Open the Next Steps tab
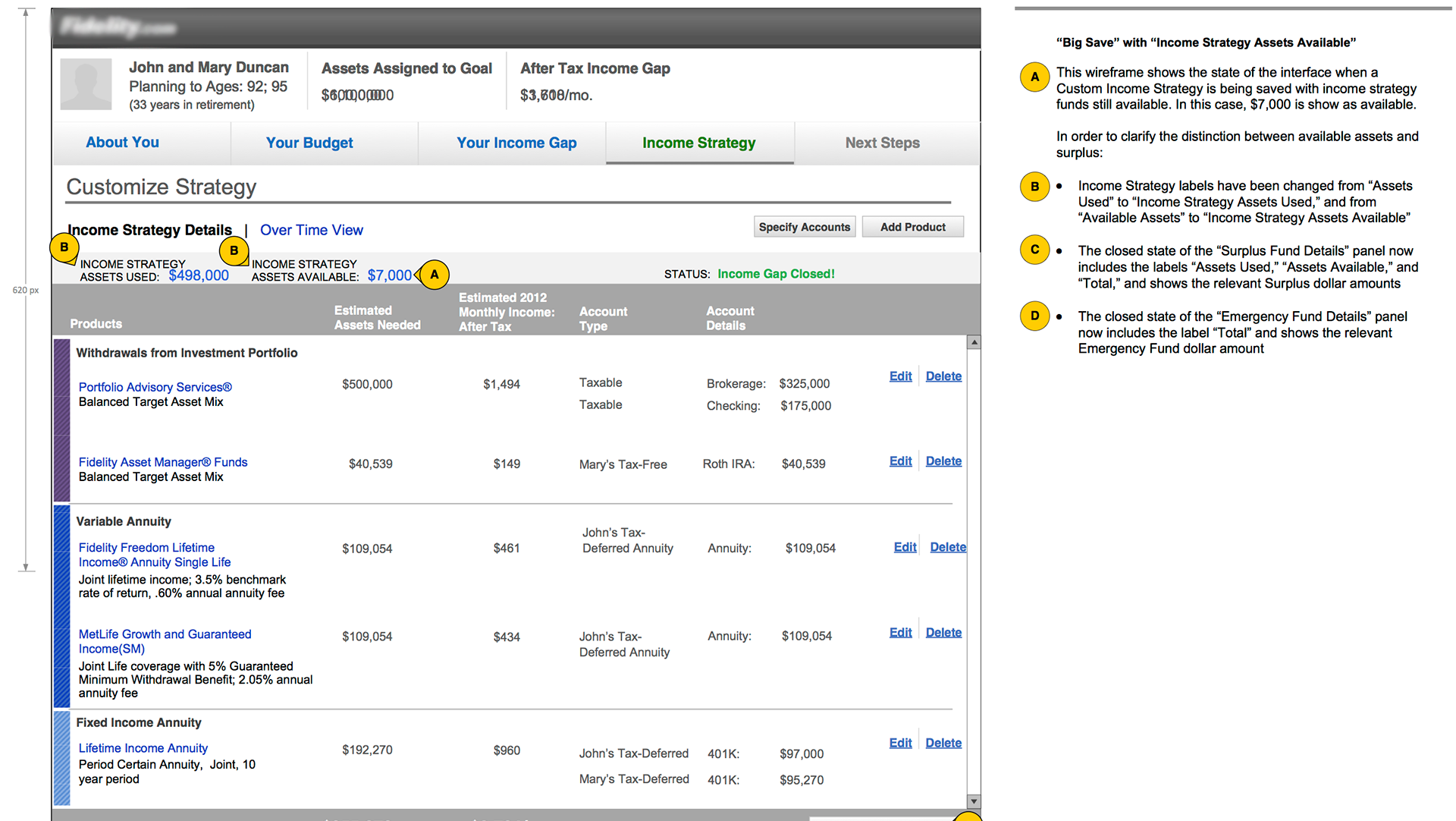1456x821 pixels. pos(882,143)
